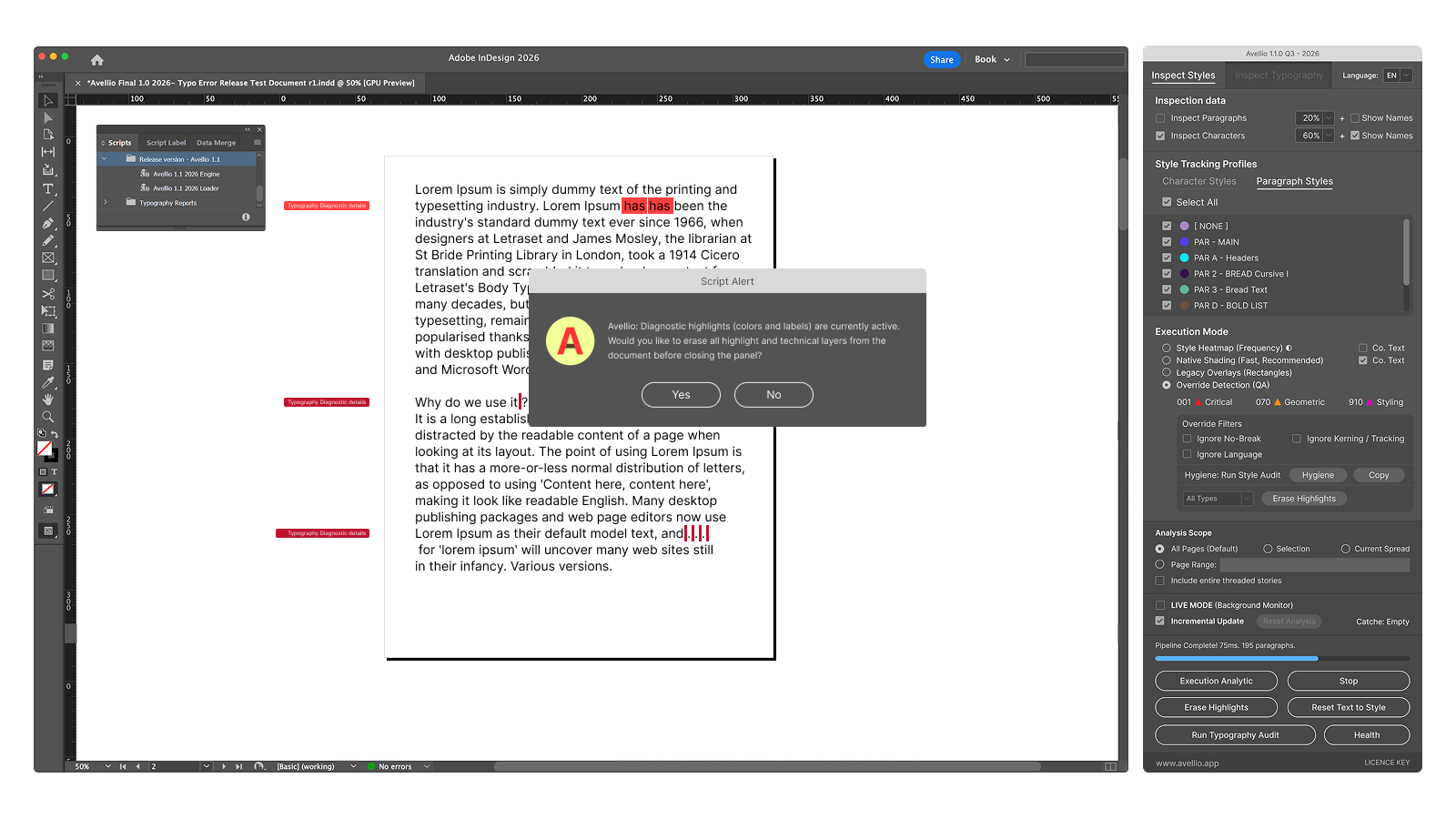This screenshot has width=1456, height=819.
Task: Select the Selection tool arrow
Action: click(48, 100)
